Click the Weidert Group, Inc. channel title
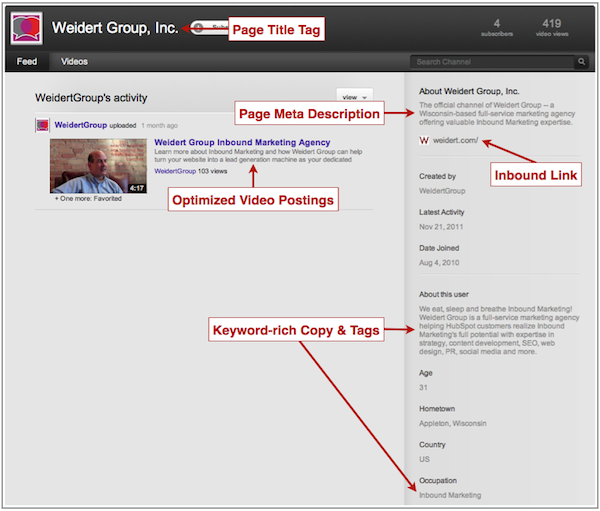Viewport: 600px width, 511px height. 115,28
